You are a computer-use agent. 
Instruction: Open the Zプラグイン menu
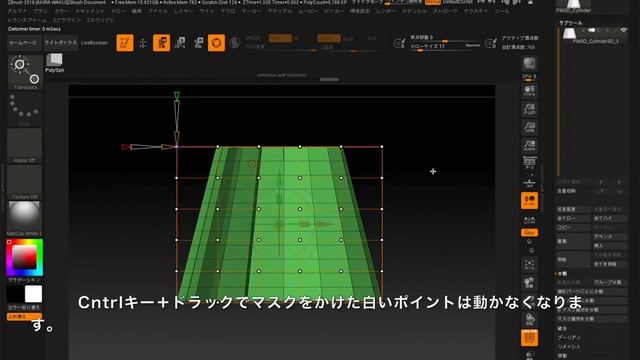coord(67,20)
